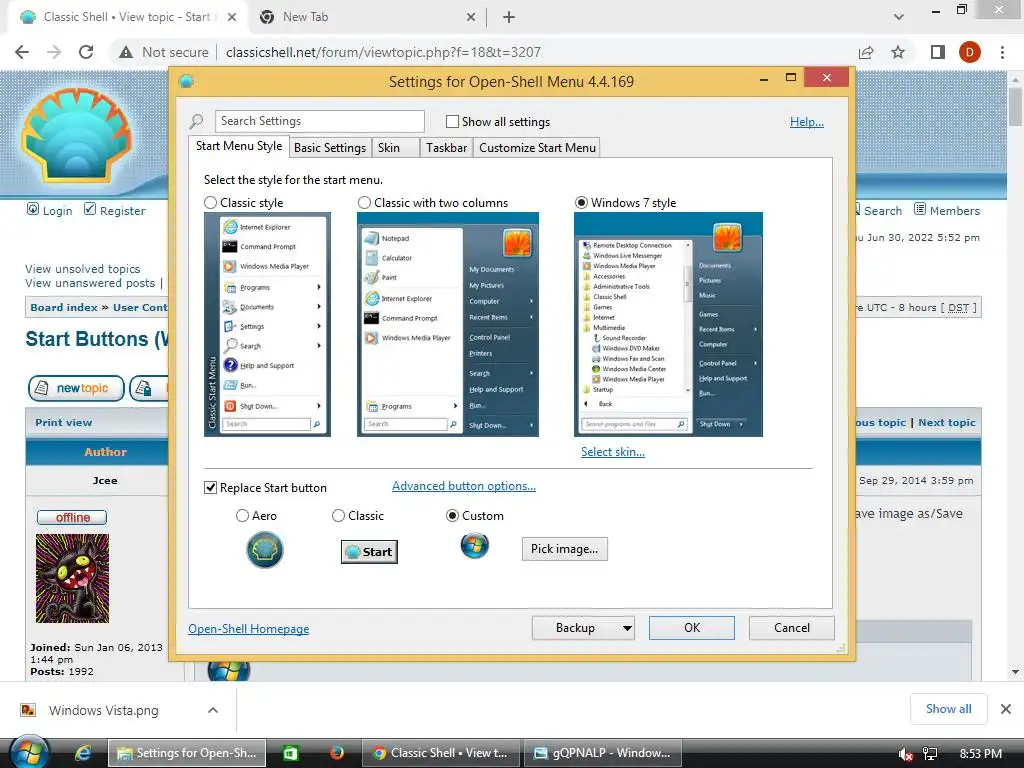Switch to the Classic Shell browser tab
The width and height of the screenshot is (1024, 768).
(127, 17)
